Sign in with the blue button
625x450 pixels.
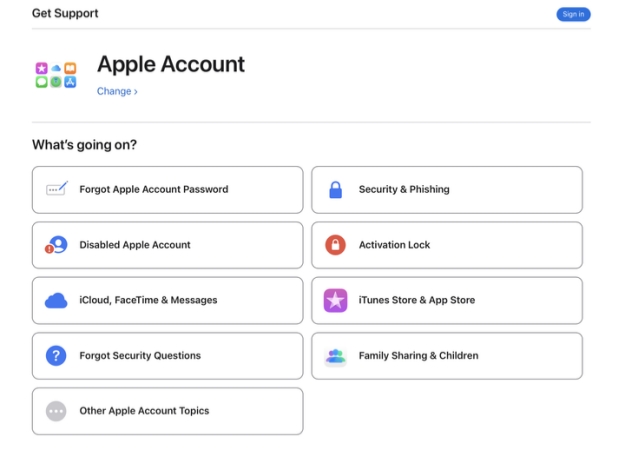pyautogui.click(x=573, y=14)
